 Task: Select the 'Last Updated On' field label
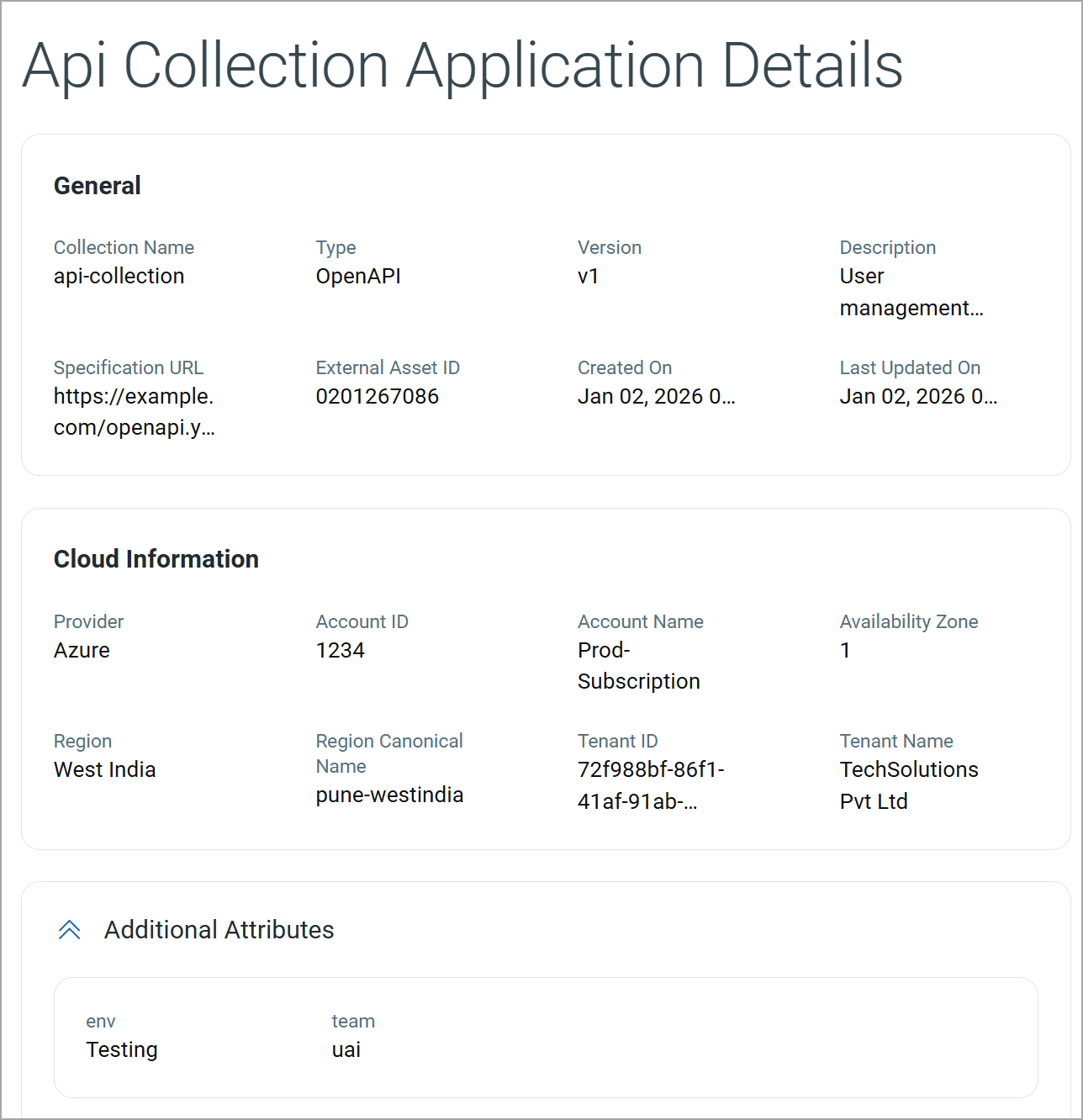click(x=910, y=367)
